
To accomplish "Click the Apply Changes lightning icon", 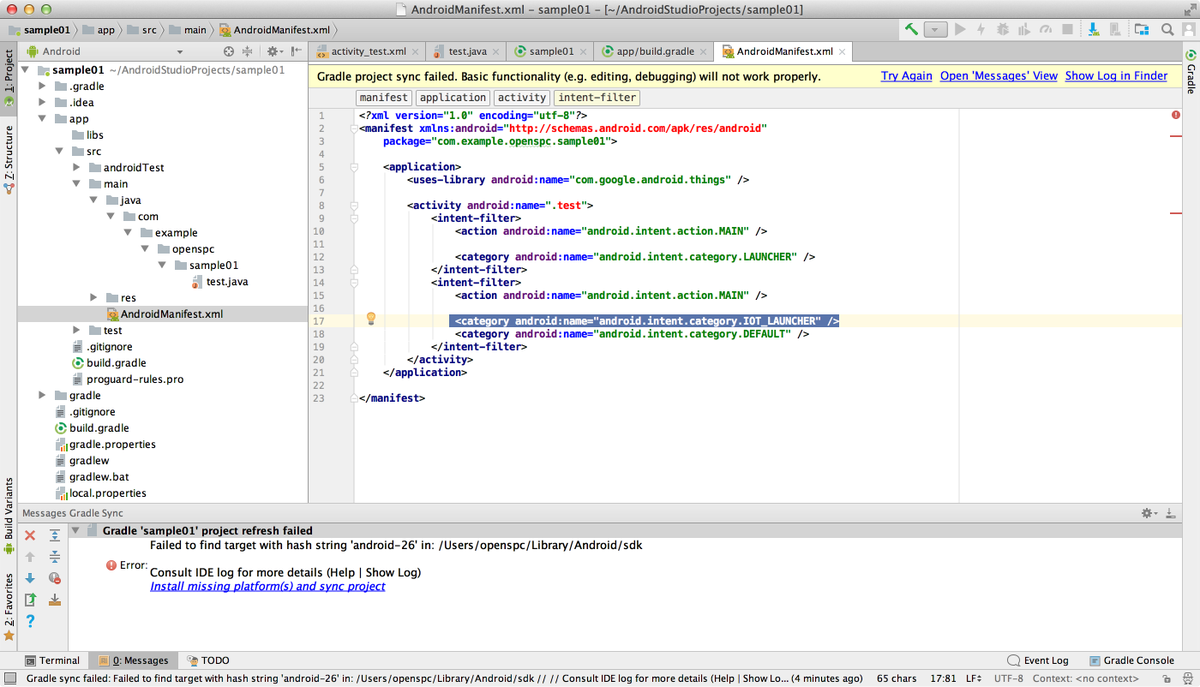I will tap(982, 30).
